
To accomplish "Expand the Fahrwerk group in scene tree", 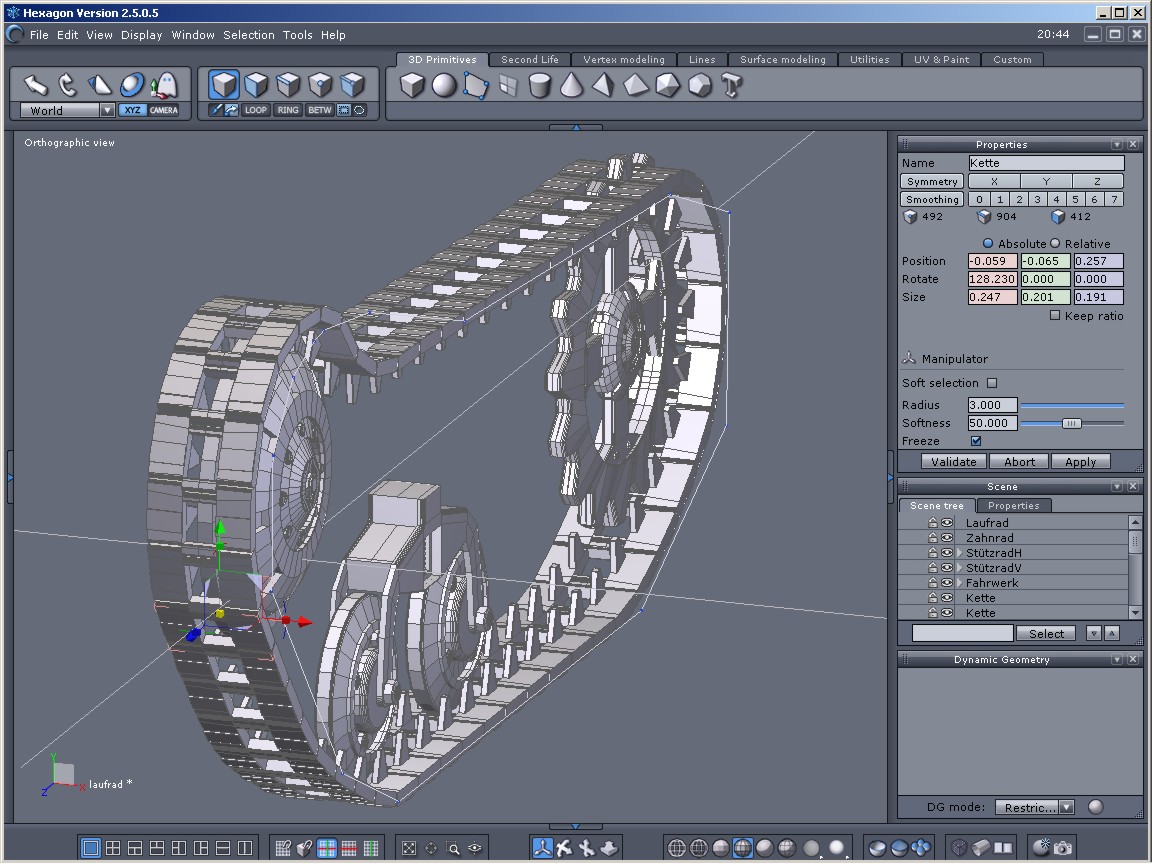I will click(959, 583).
